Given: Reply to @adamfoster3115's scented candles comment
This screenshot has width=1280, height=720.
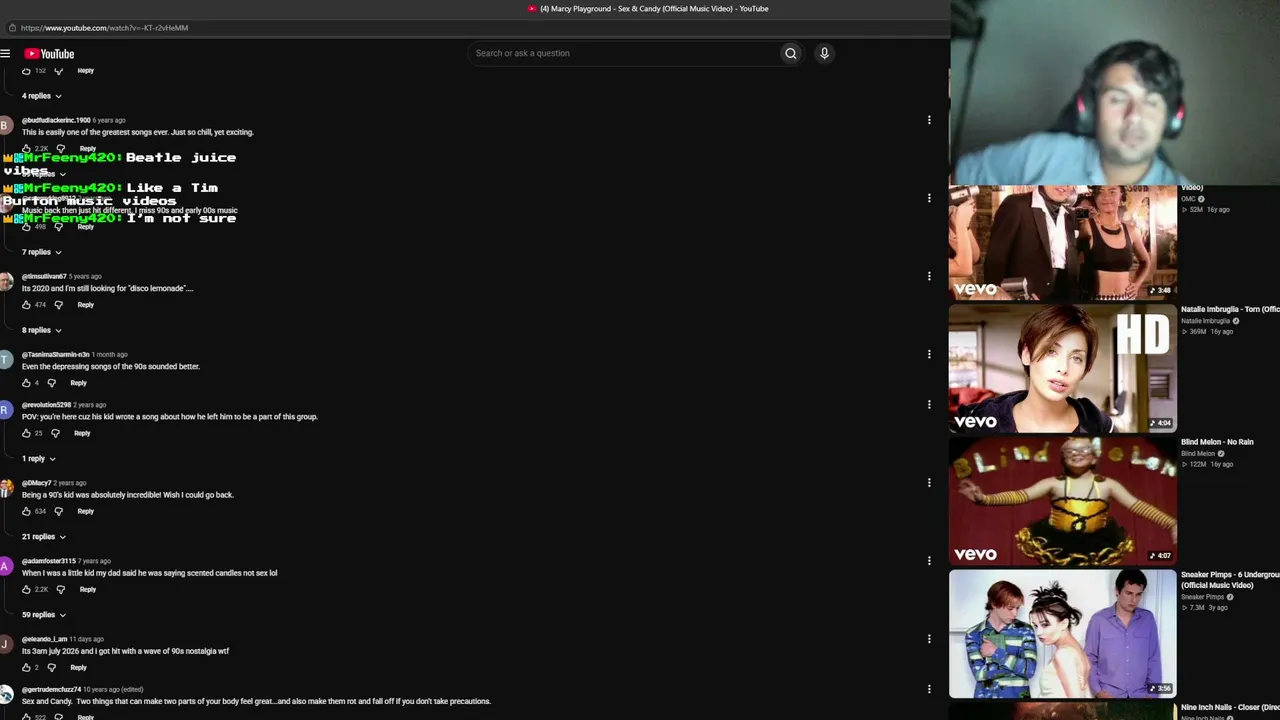Looking at the screenshot, I should 88,590.
